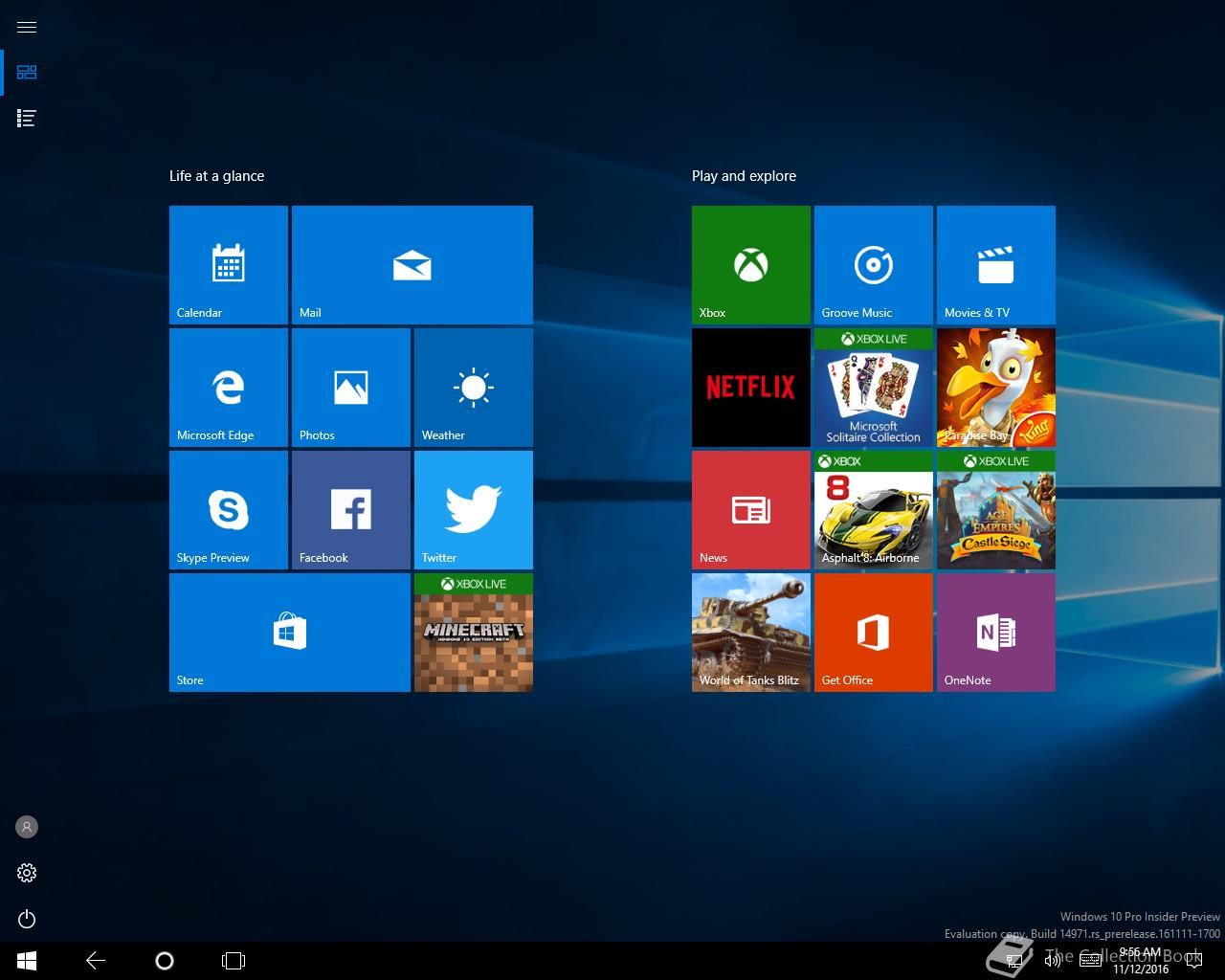Open Cortana from the taskbar circle
Viewport: 1225px width, 980px height.
(x=165, y=961)
